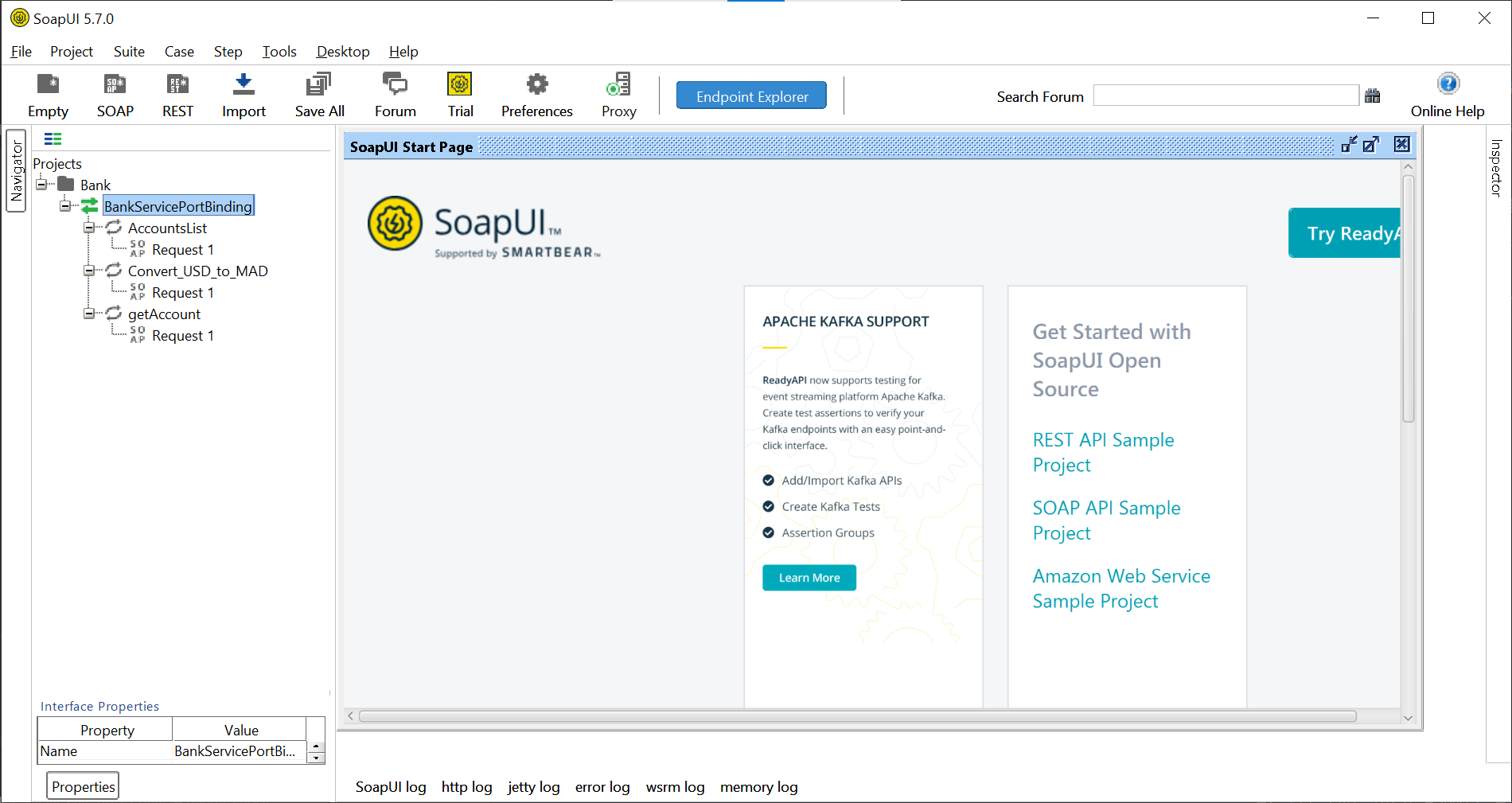Open the http log tab
1512x803 pixels.
click(x=466, y=786)
